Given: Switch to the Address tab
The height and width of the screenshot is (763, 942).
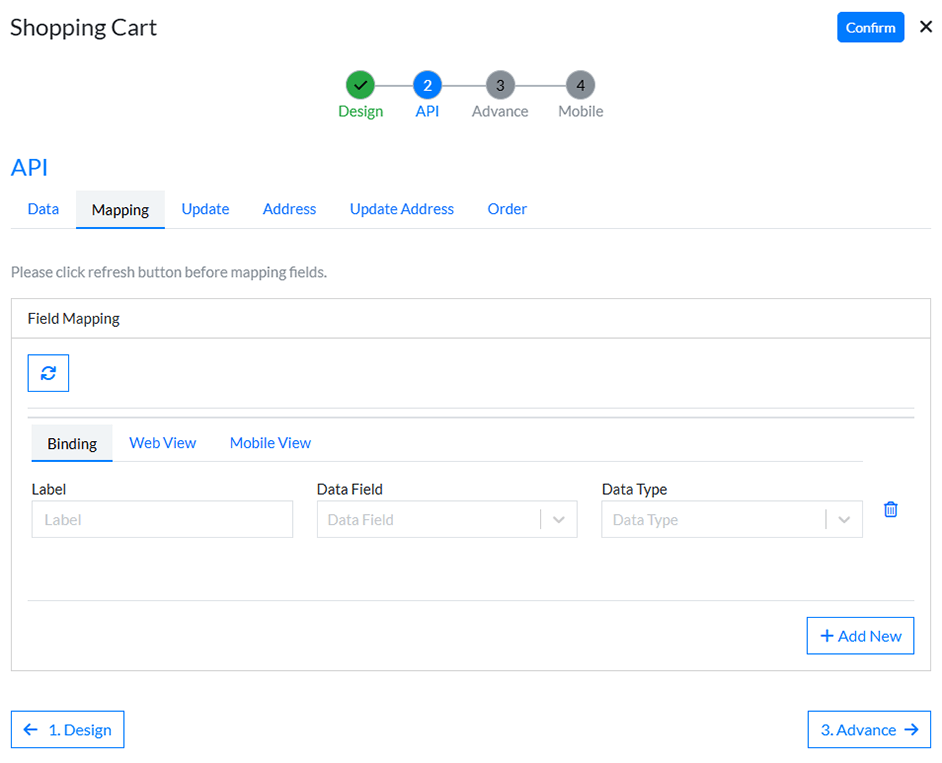Looking at the screenshot, I should point(289,209).
